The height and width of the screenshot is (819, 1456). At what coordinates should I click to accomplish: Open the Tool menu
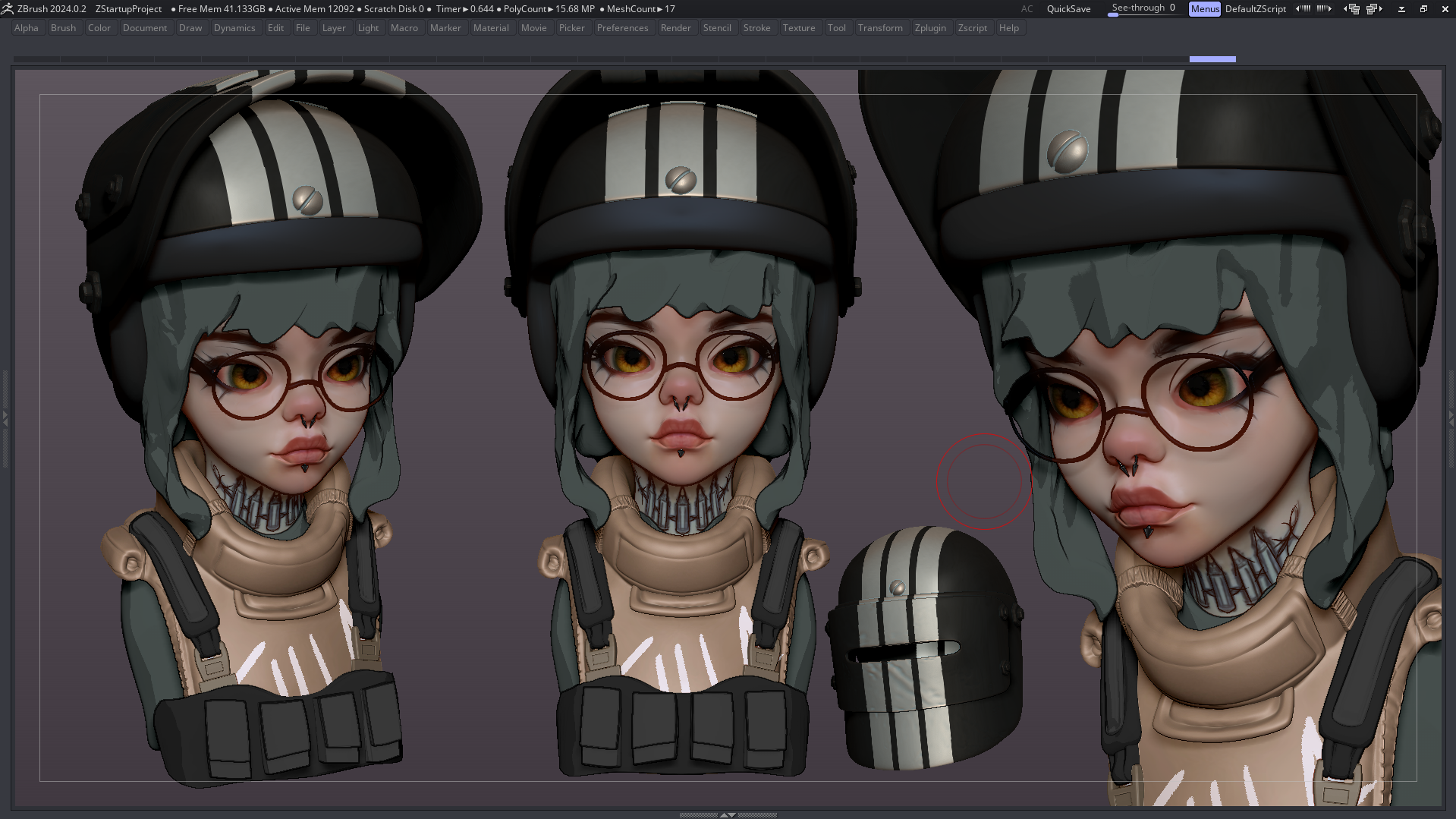pyautogui.click(x=836, y=28)
